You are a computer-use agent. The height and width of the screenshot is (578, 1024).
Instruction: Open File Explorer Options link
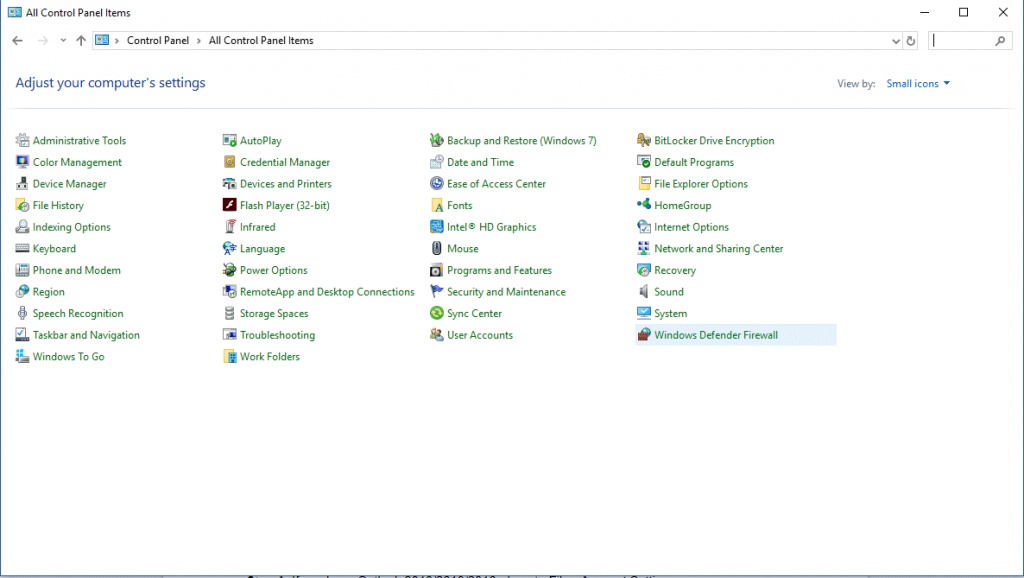701,184
